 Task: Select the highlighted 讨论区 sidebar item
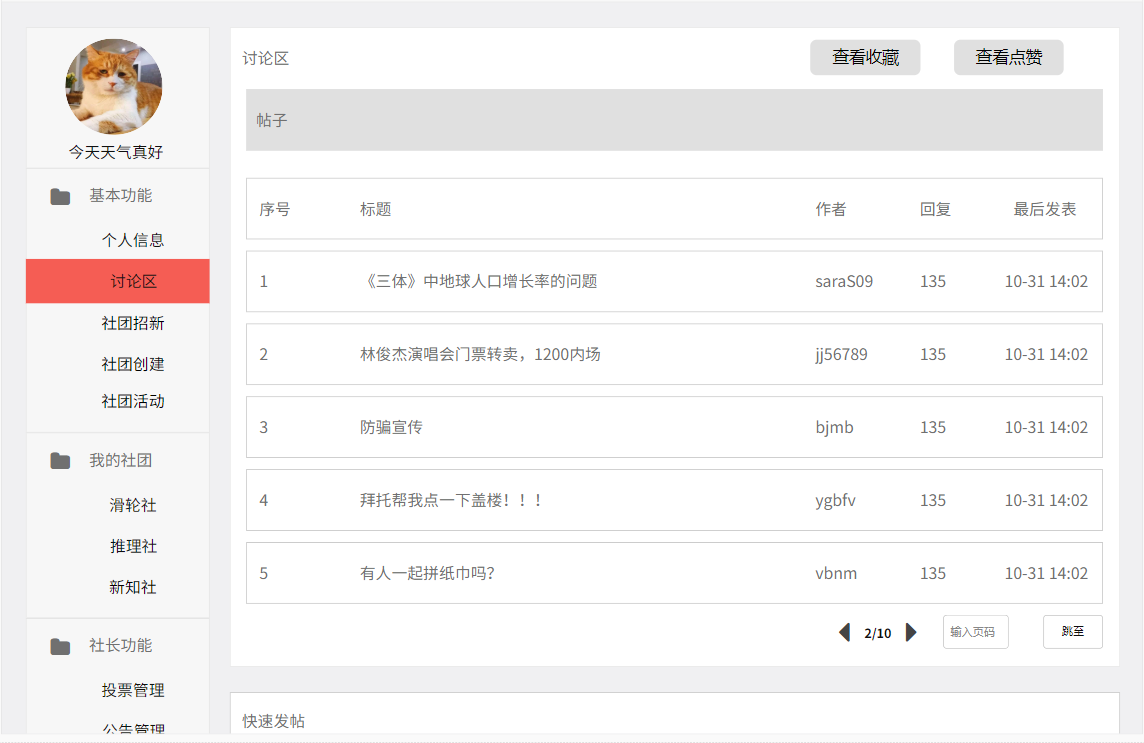click(117, 281)
